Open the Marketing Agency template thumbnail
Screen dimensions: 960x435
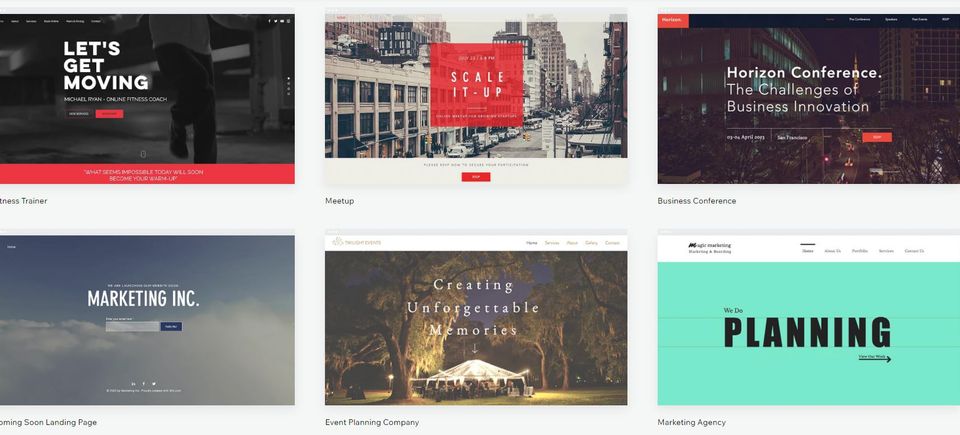(x=809, y=320)
